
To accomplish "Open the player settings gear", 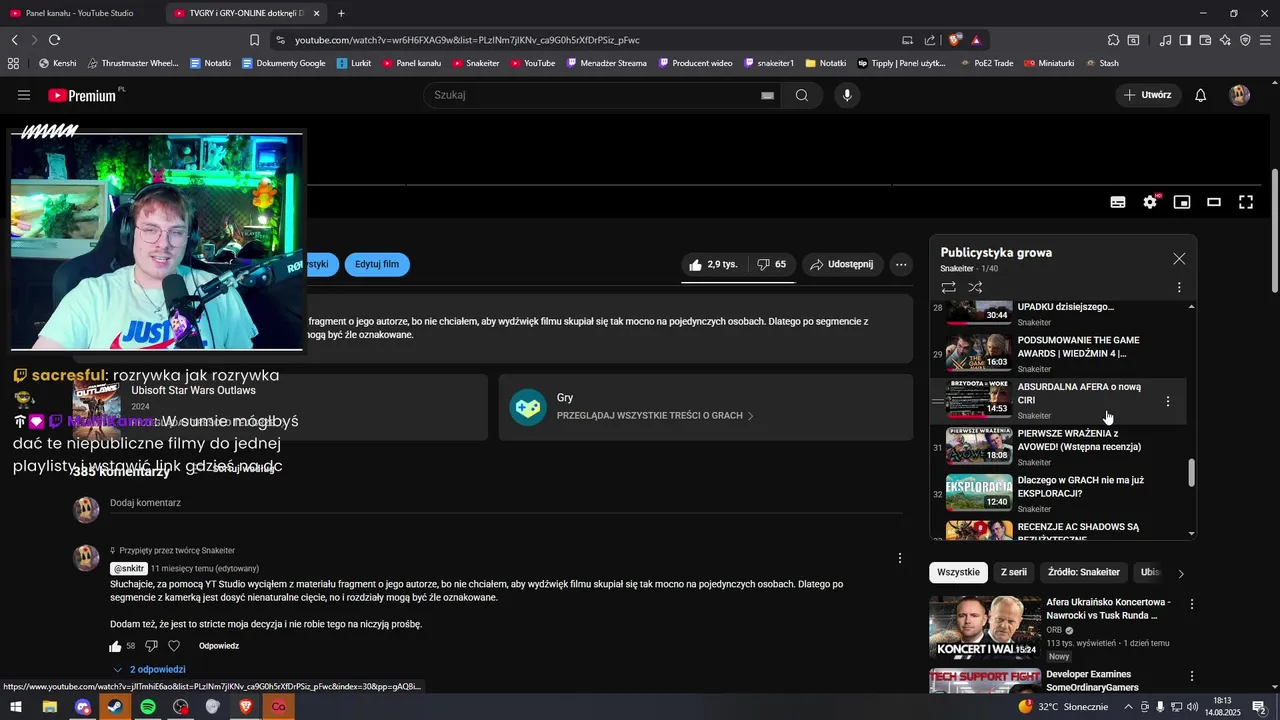I will click(x=1150, y=202).
